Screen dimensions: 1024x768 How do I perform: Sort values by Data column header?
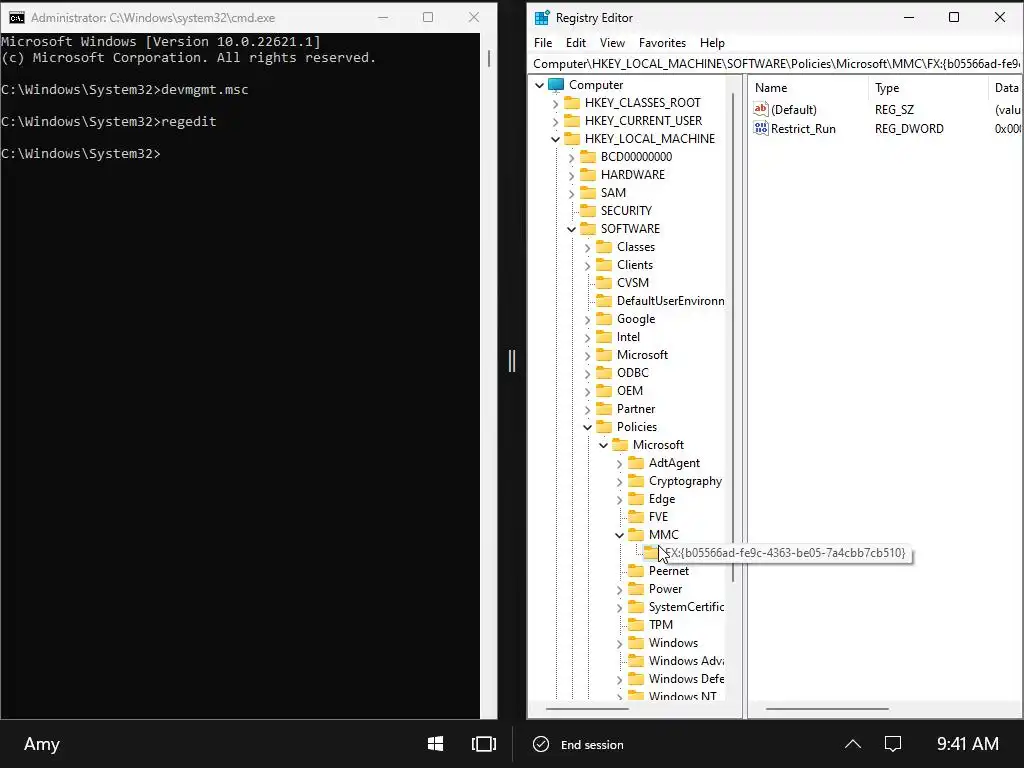1006,88
